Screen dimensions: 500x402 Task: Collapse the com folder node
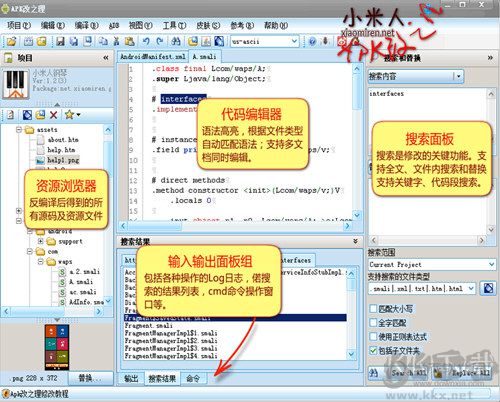30,251
